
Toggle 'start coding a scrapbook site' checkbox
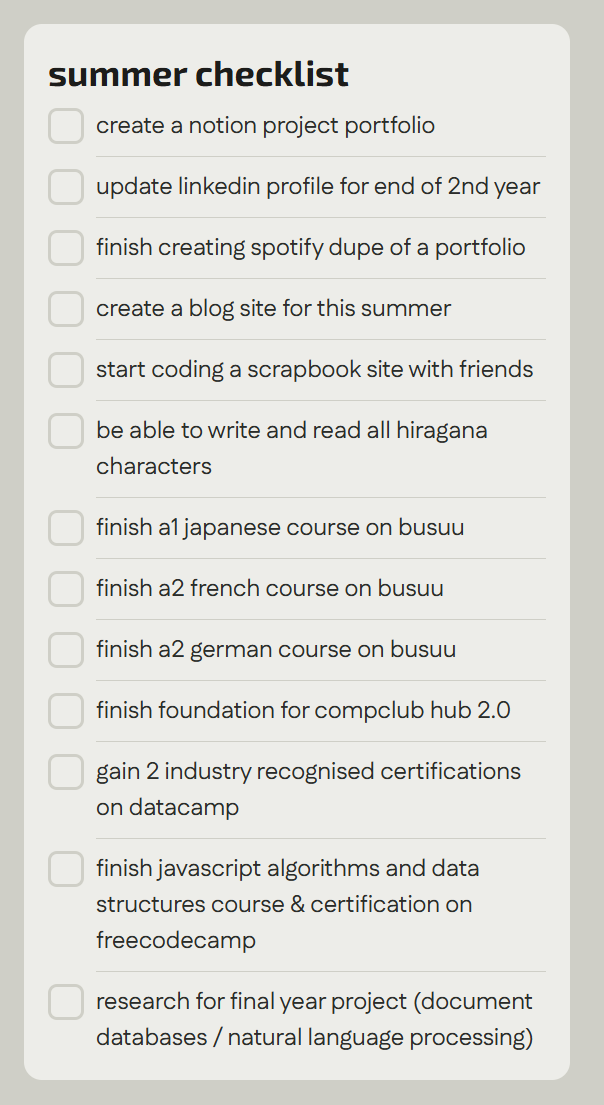pos(66,370)
